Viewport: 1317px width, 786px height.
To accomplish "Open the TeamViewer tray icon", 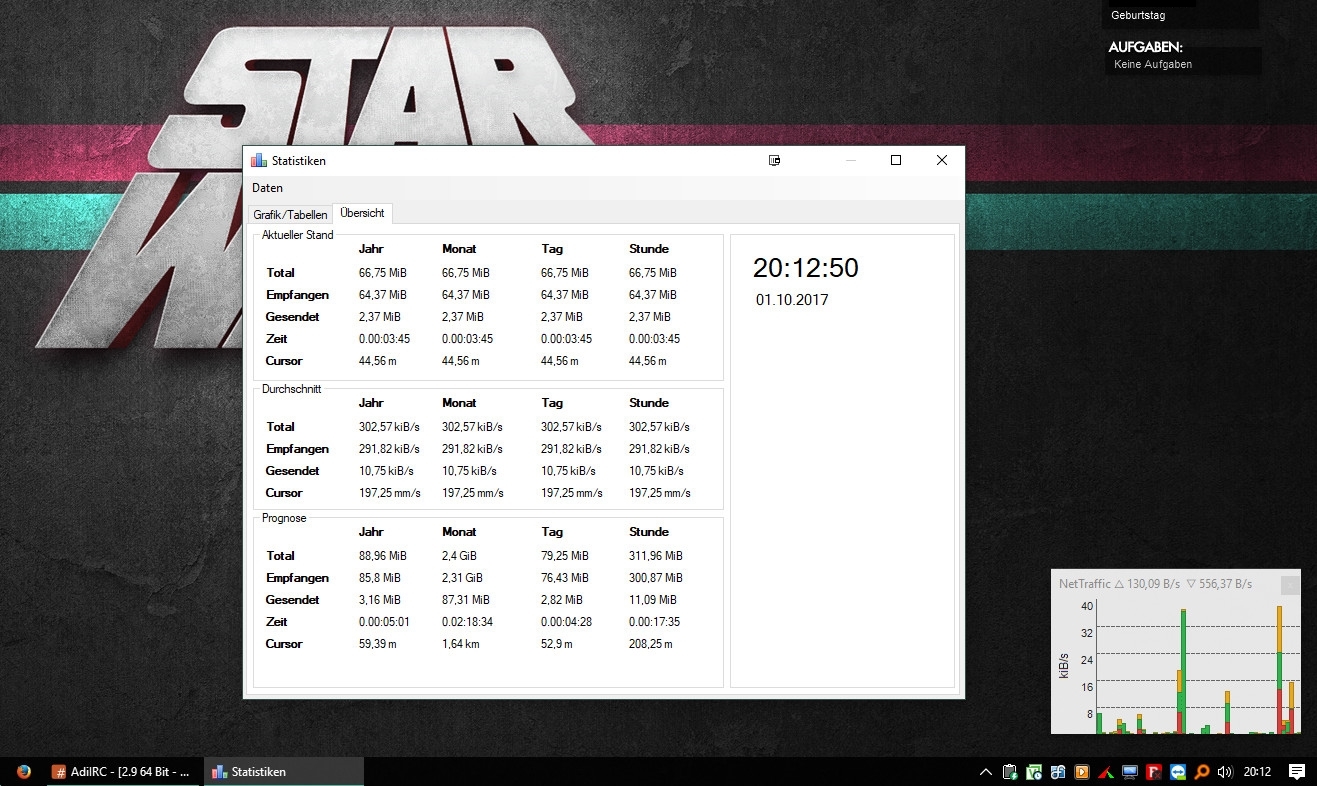I will pos(1178,771).
